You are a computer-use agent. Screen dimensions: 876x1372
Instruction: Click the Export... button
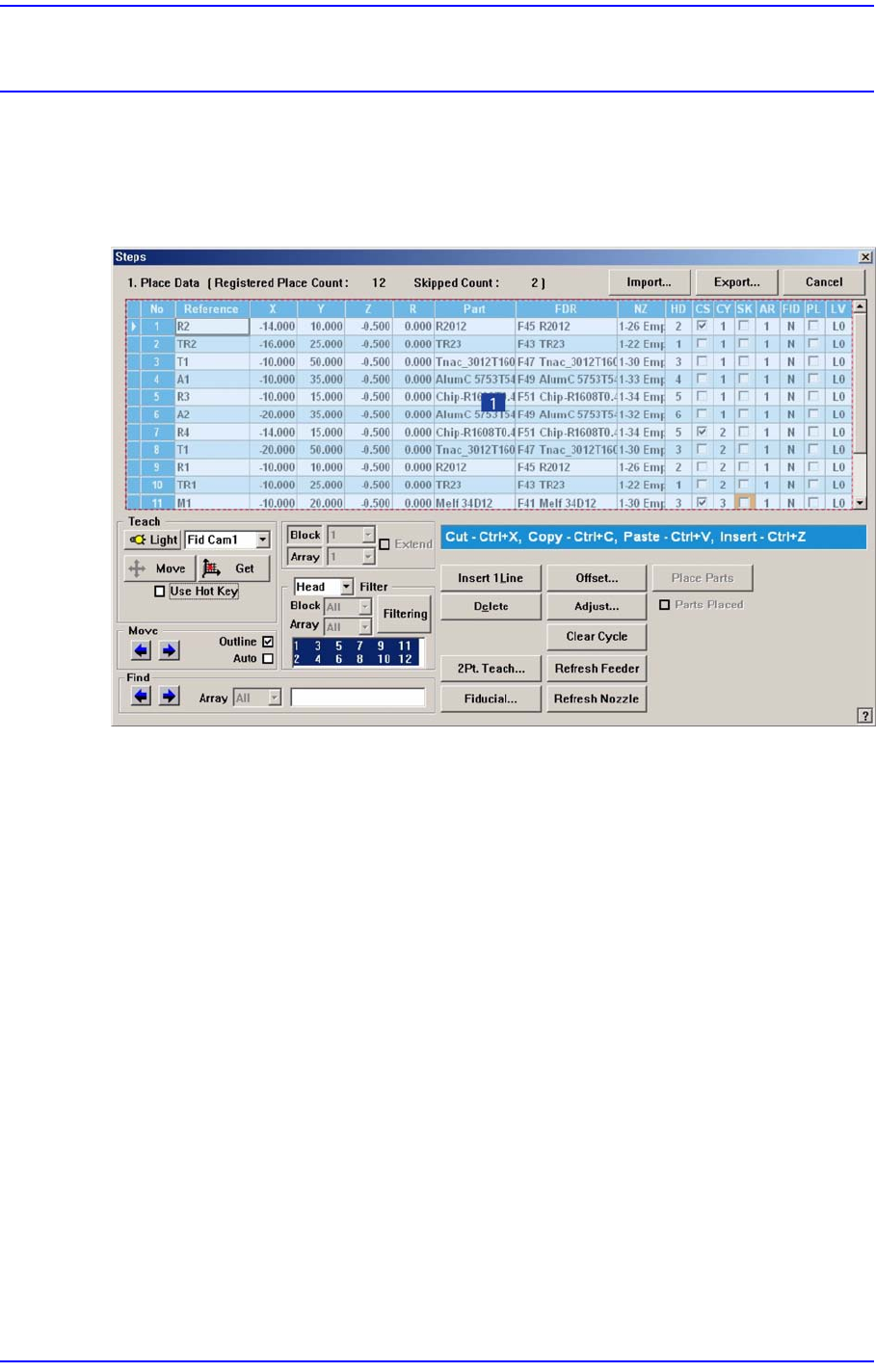coord(737,282)
